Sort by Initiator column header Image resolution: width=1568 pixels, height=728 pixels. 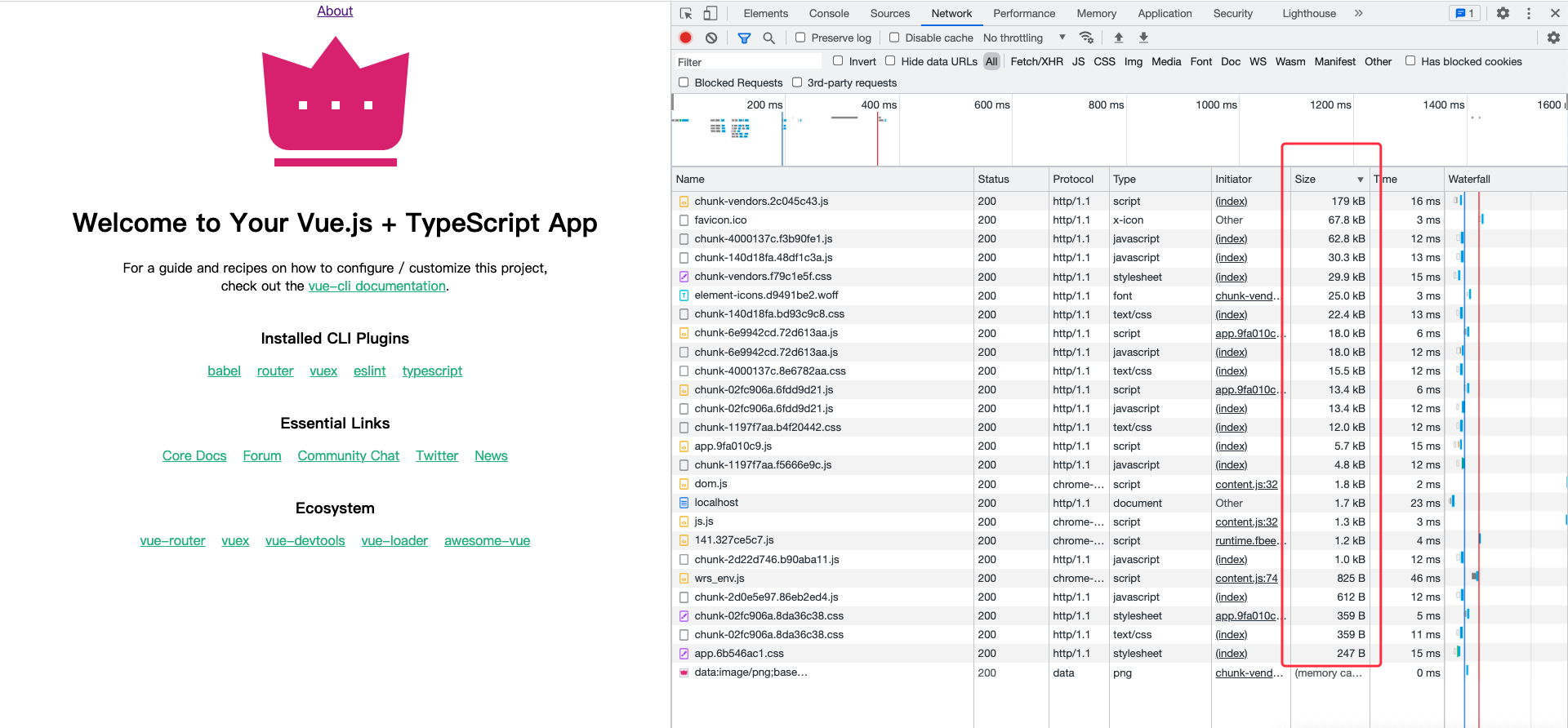(x=1250, y=180)
